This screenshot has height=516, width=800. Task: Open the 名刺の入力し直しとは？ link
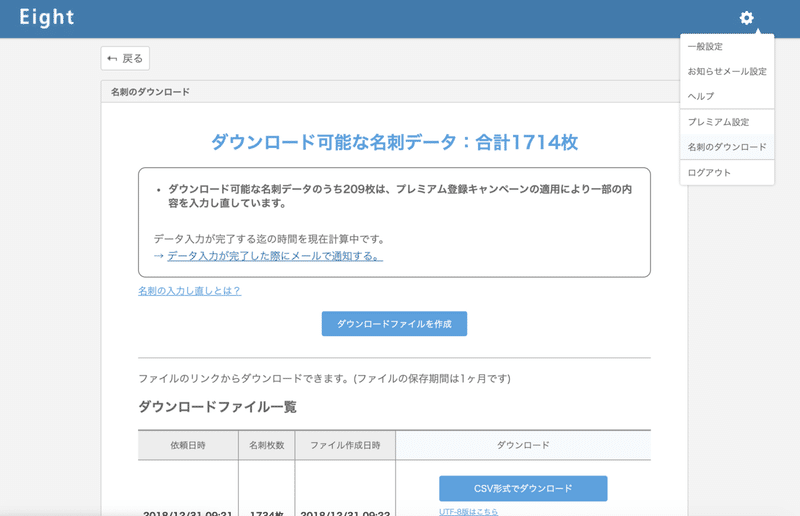(189, 291)
